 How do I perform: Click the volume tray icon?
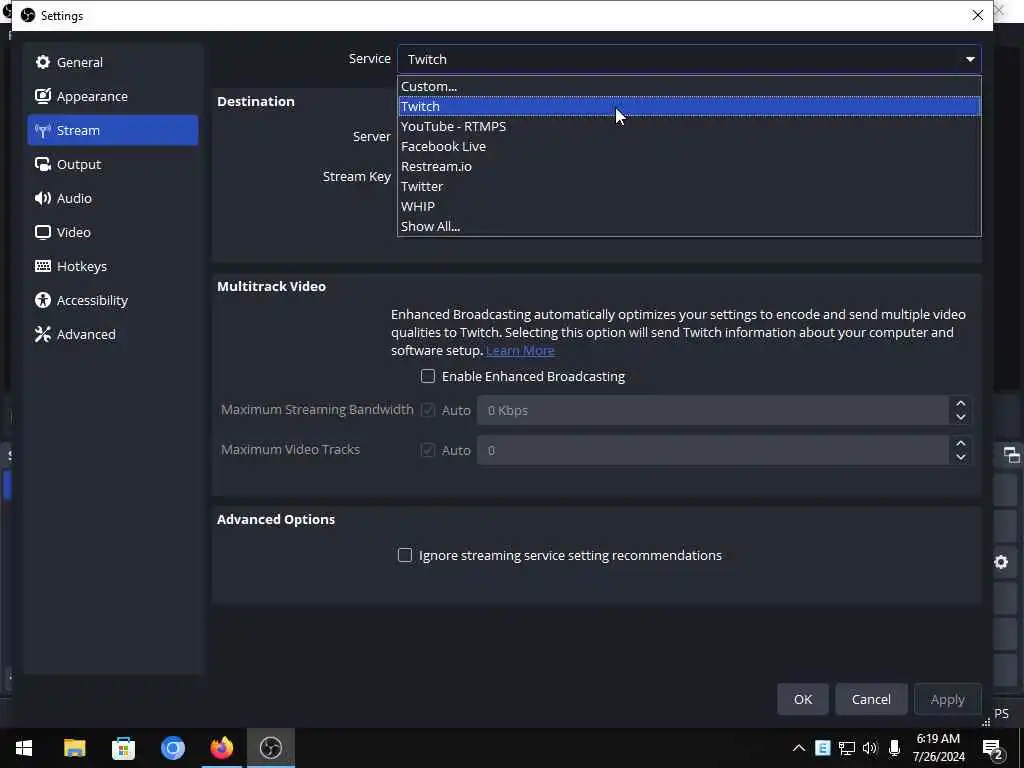[x=870, y=748]
